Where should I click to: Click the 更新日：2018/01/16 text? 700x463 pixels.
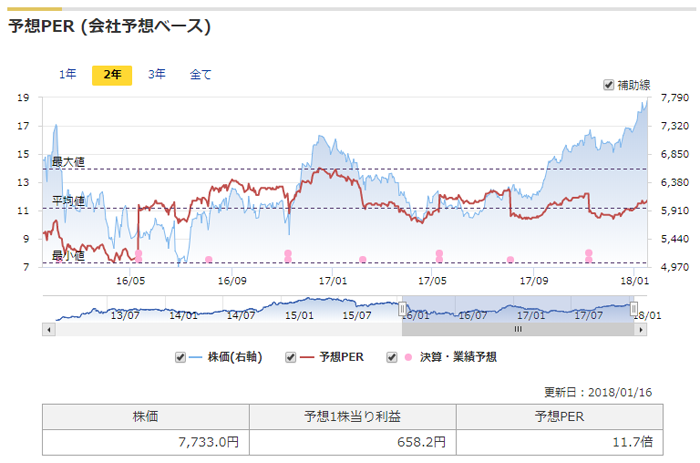(x=598, y=392)
